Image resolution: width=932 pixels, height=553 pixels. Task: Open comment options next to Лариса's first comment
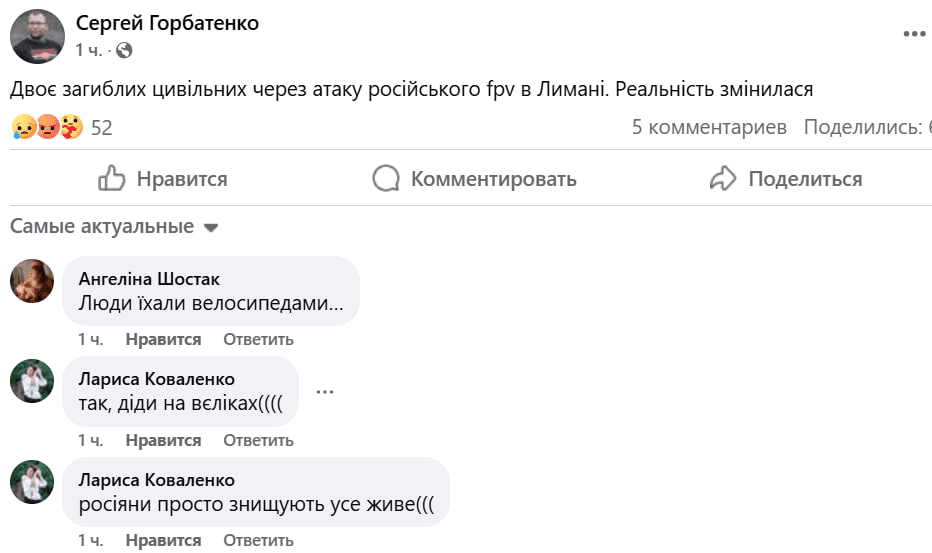point(325,392)
